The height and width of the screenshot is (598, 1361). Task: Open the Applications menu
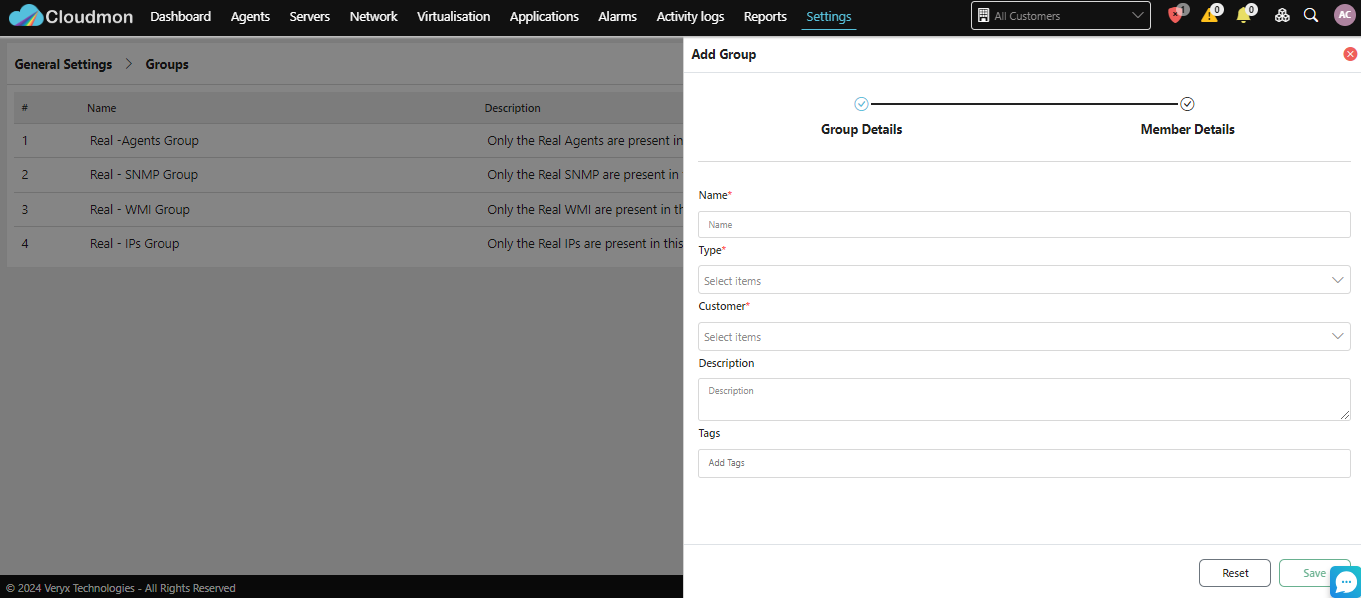pyautogui.click(x=544, y=16)
